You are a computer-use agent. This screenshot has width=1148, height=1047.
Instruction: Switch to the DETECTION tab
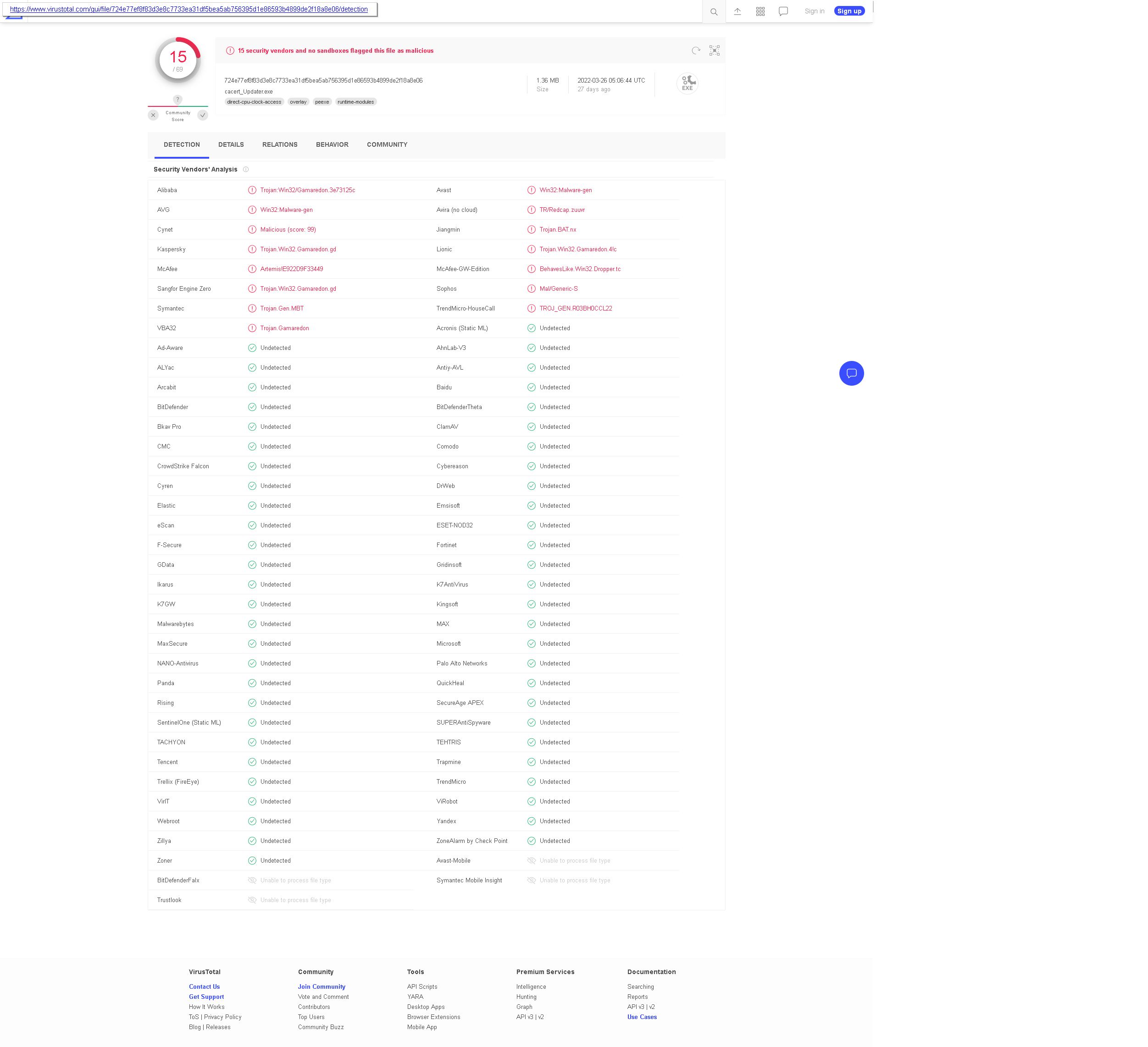182,144
